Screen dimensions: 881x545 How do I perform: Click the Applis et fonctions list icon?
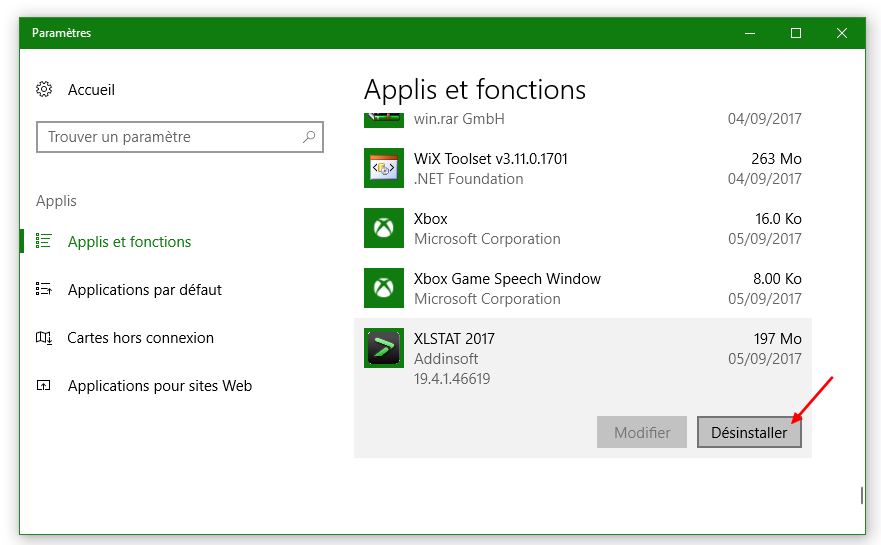click(44, 241)
